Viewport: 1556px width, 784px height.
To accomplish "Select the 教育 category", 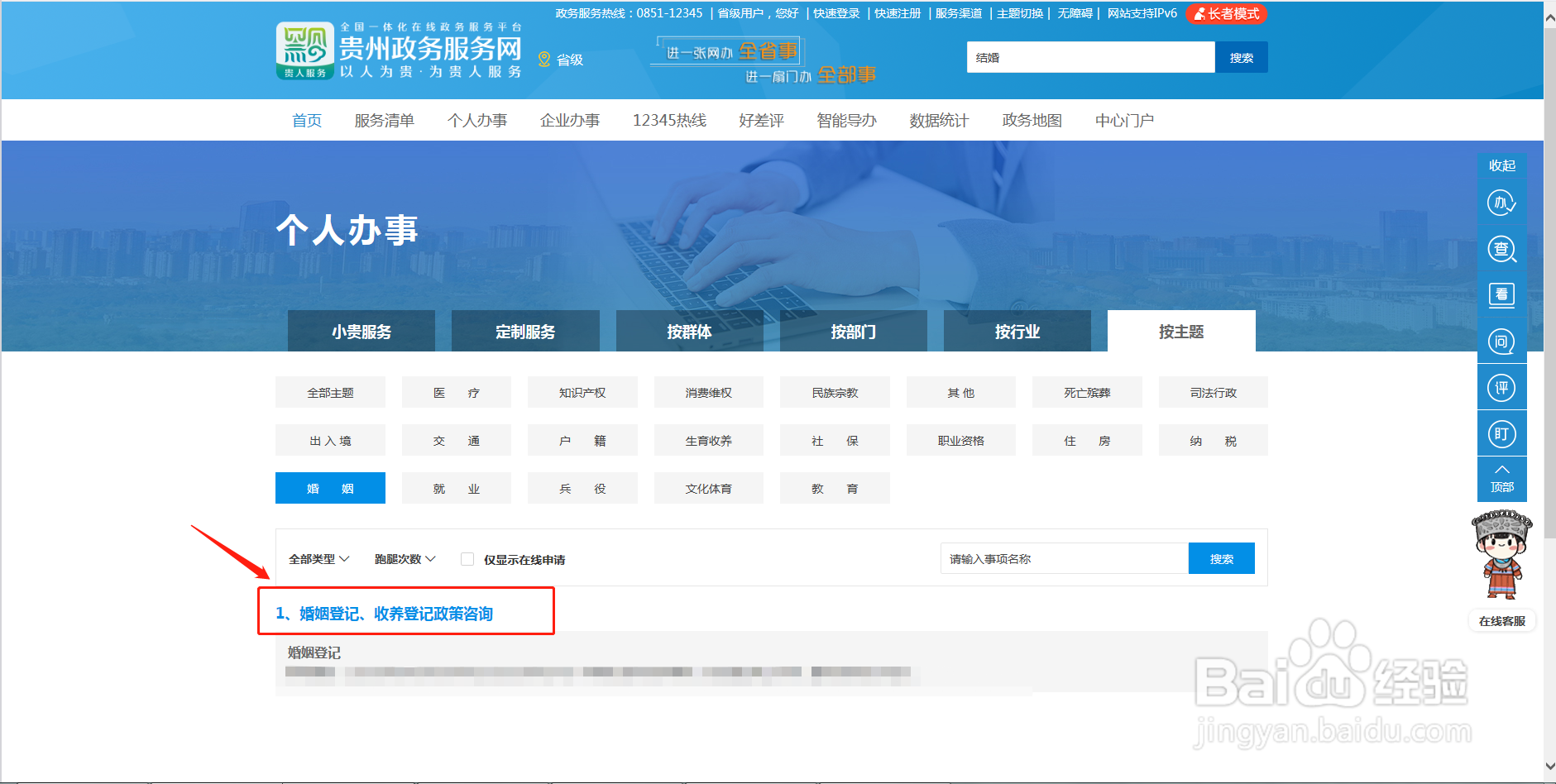I will click(x=835, y=488).
